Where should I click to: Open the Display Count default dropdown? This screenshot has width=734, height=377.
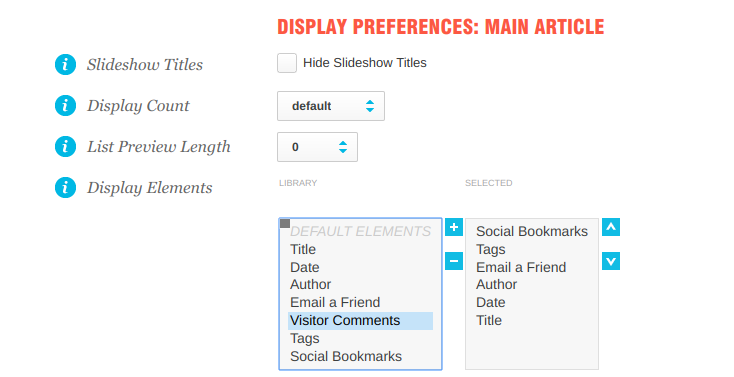click(x=331, y=106)
